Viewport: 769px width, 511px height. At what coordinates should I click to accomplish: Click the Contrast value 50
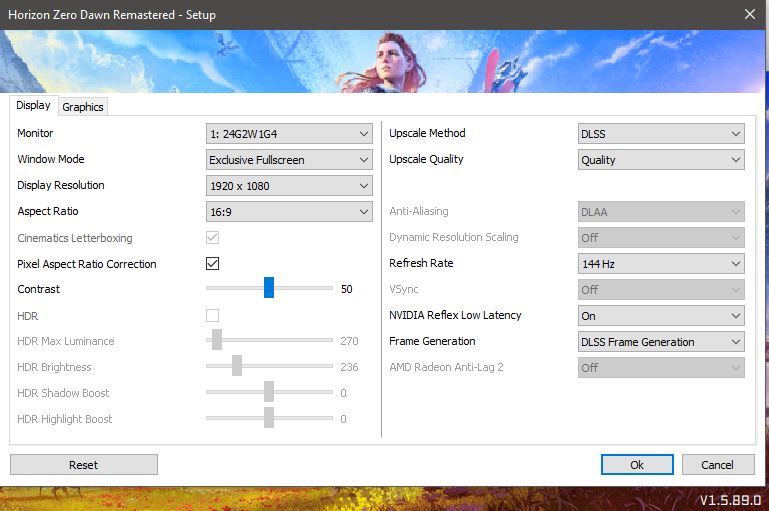347,289
